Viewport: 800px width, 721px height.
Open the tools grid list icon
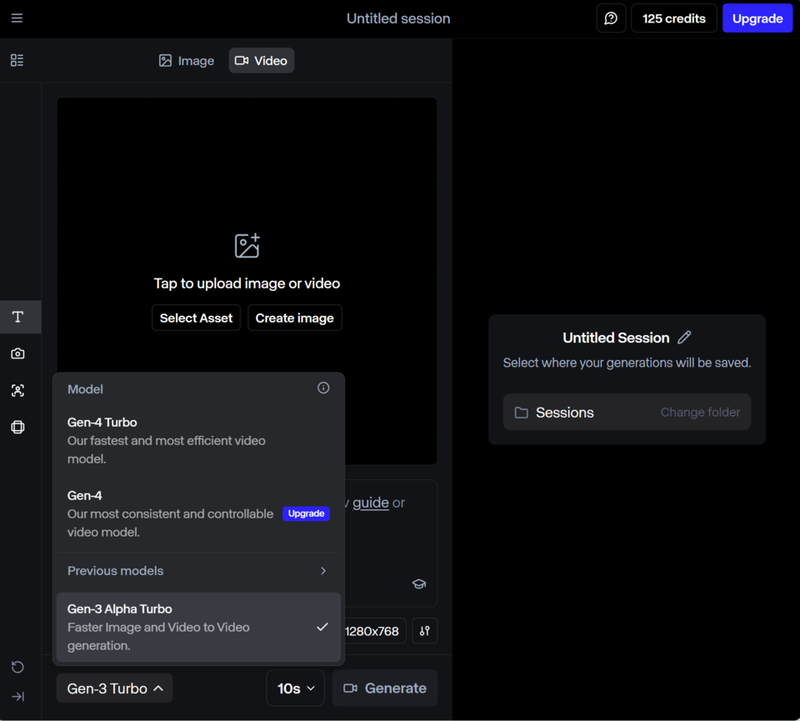tap(17, 60)
